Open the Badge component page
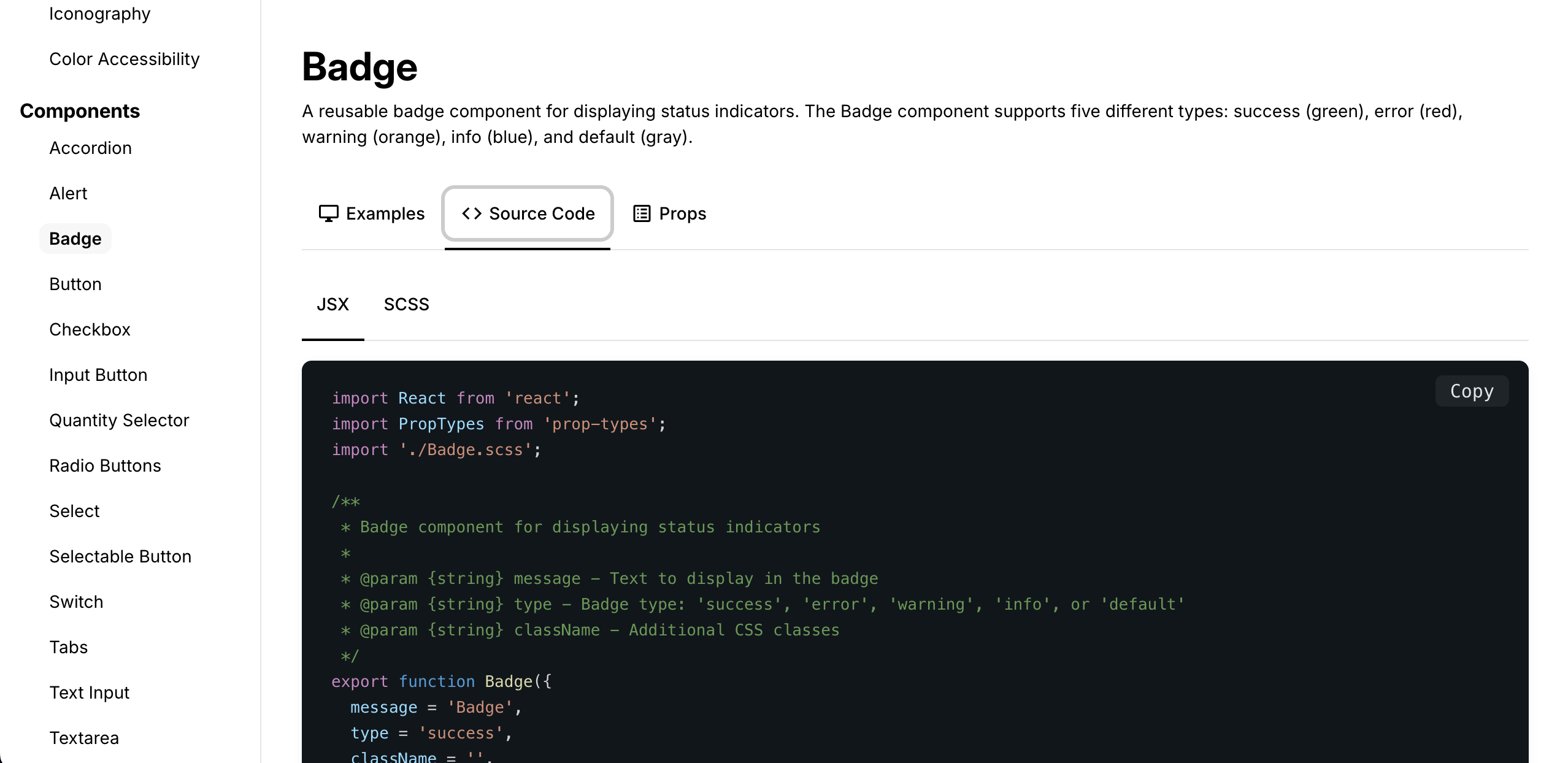This screenshot has height=763, width=1568. point(75,238)
